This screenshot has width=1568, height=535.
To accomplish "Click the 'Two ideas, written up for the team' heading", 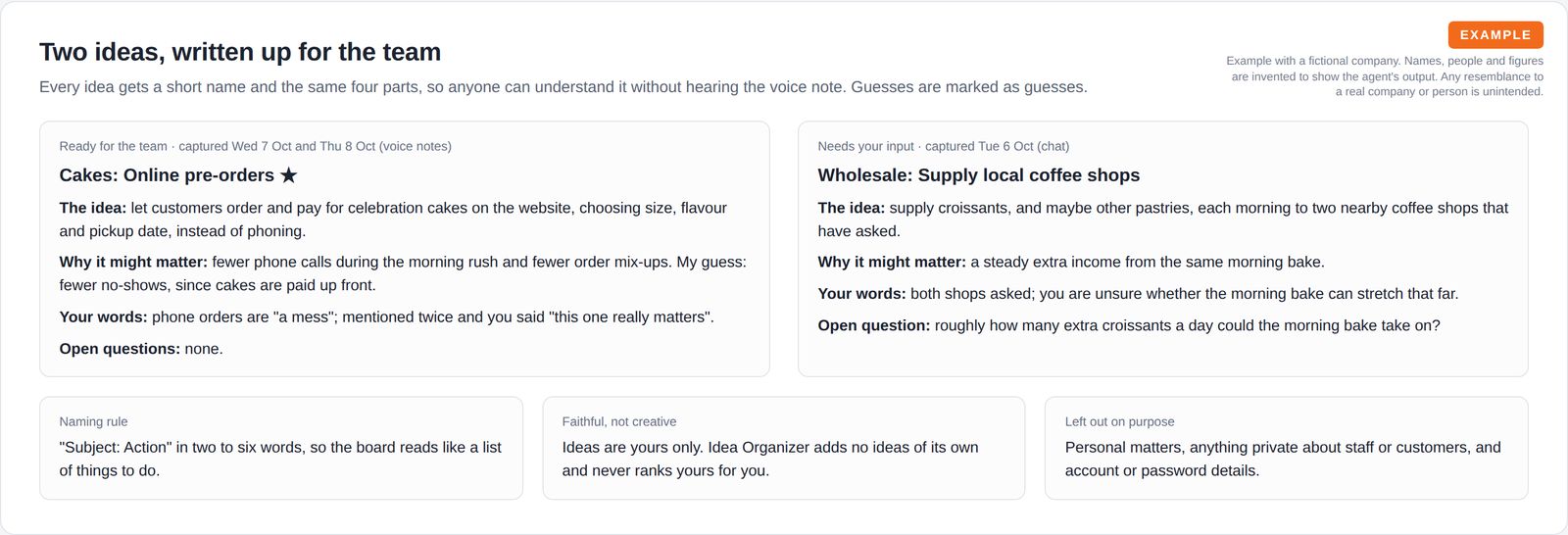I will point(240,52).
